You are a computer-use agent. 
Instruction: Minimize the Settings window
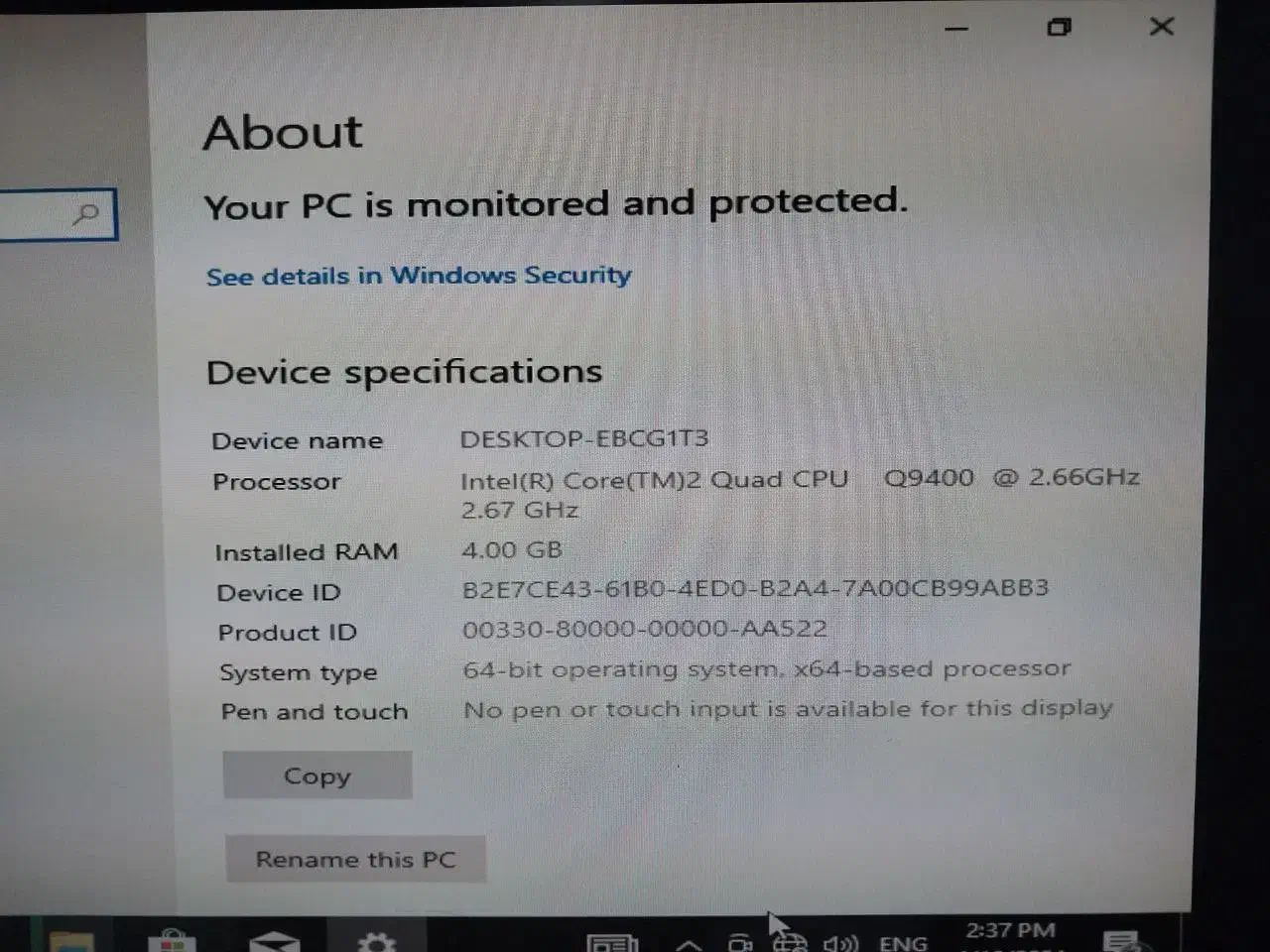pyautogui.click(x=956, y=29)
